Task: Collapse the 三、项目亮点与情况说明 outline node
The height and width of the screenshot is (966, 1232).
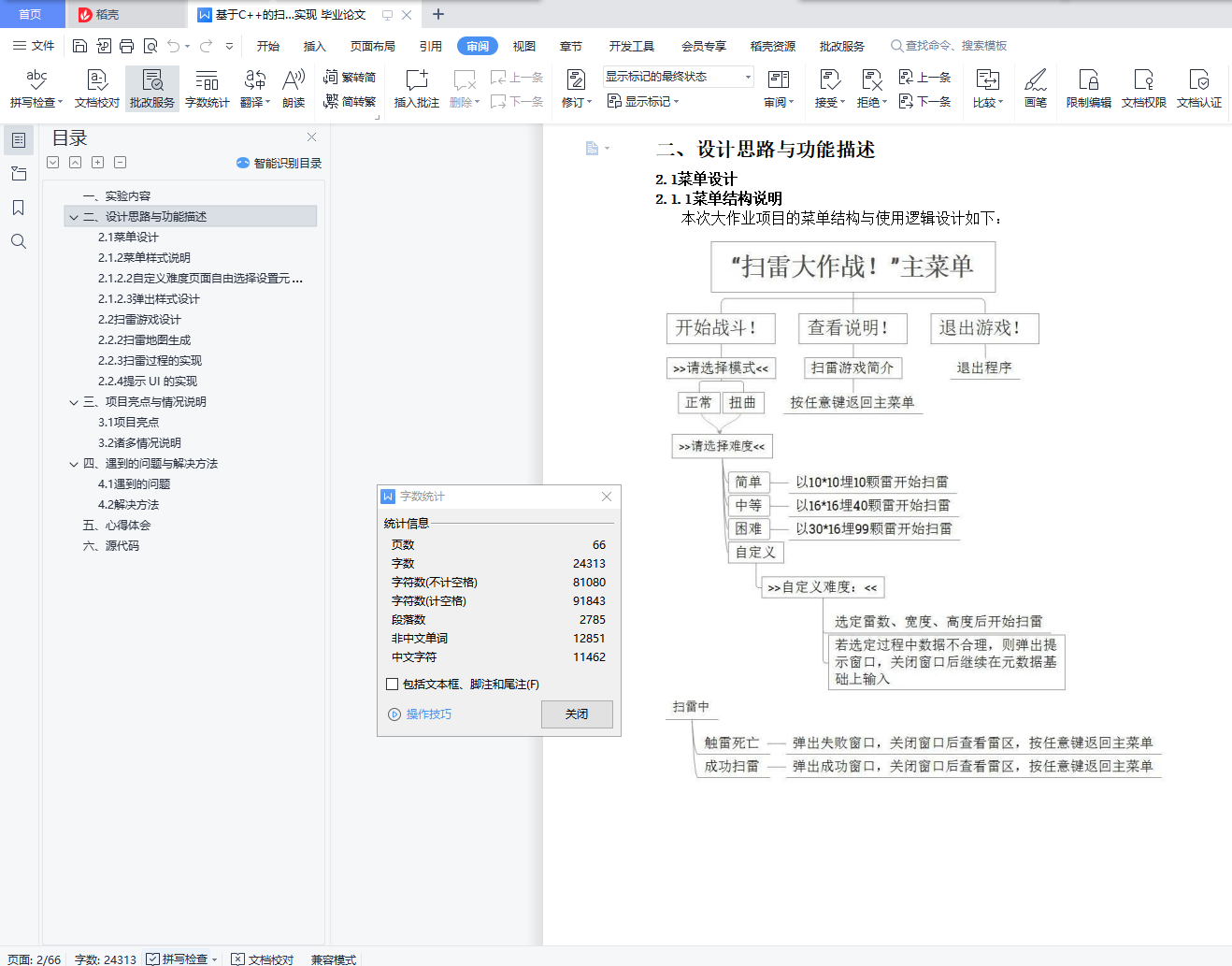Action: pos(74,402)
